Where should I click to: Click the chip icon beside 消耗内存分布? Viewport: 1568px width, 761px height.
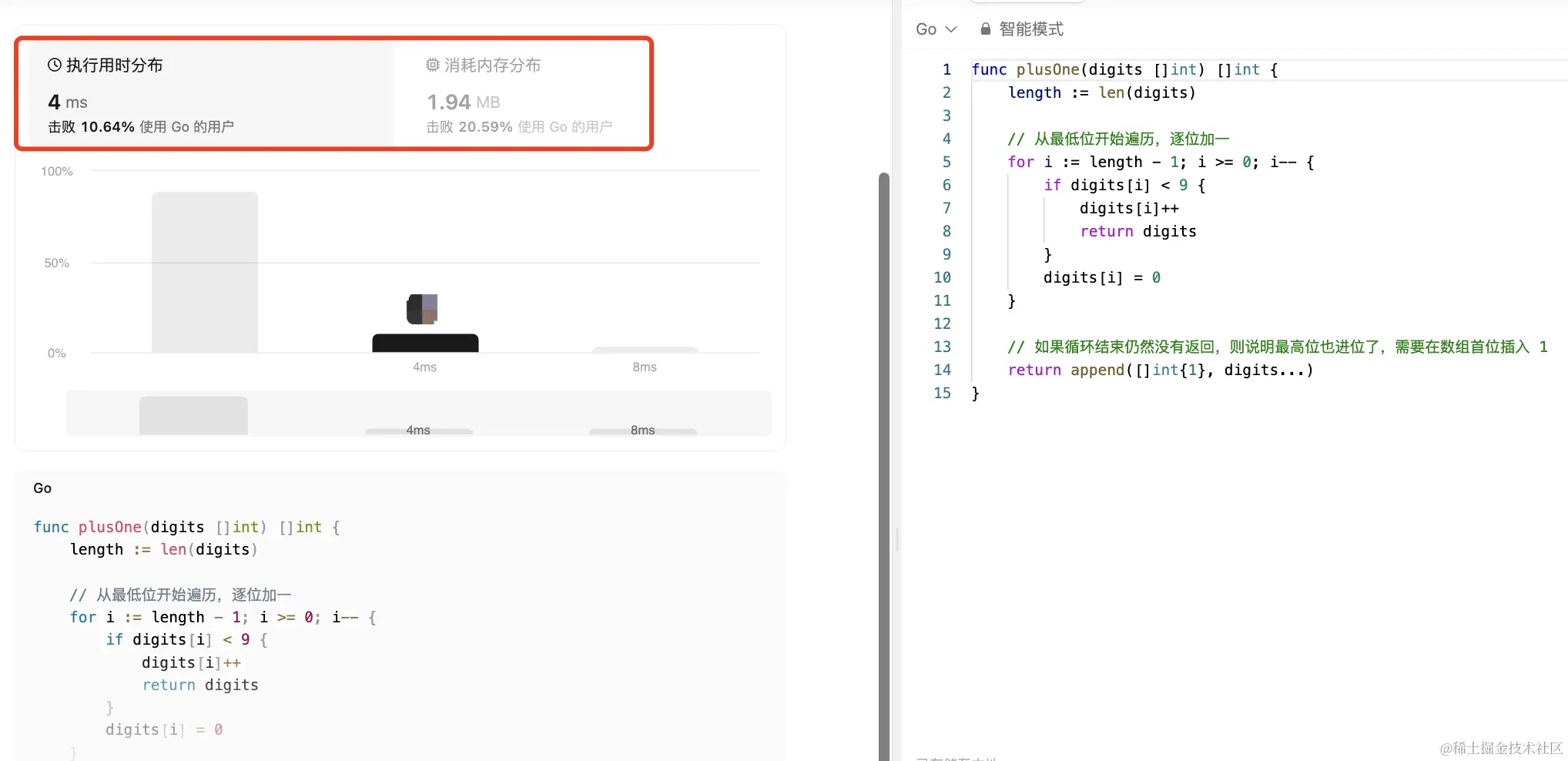click(433, 65)
